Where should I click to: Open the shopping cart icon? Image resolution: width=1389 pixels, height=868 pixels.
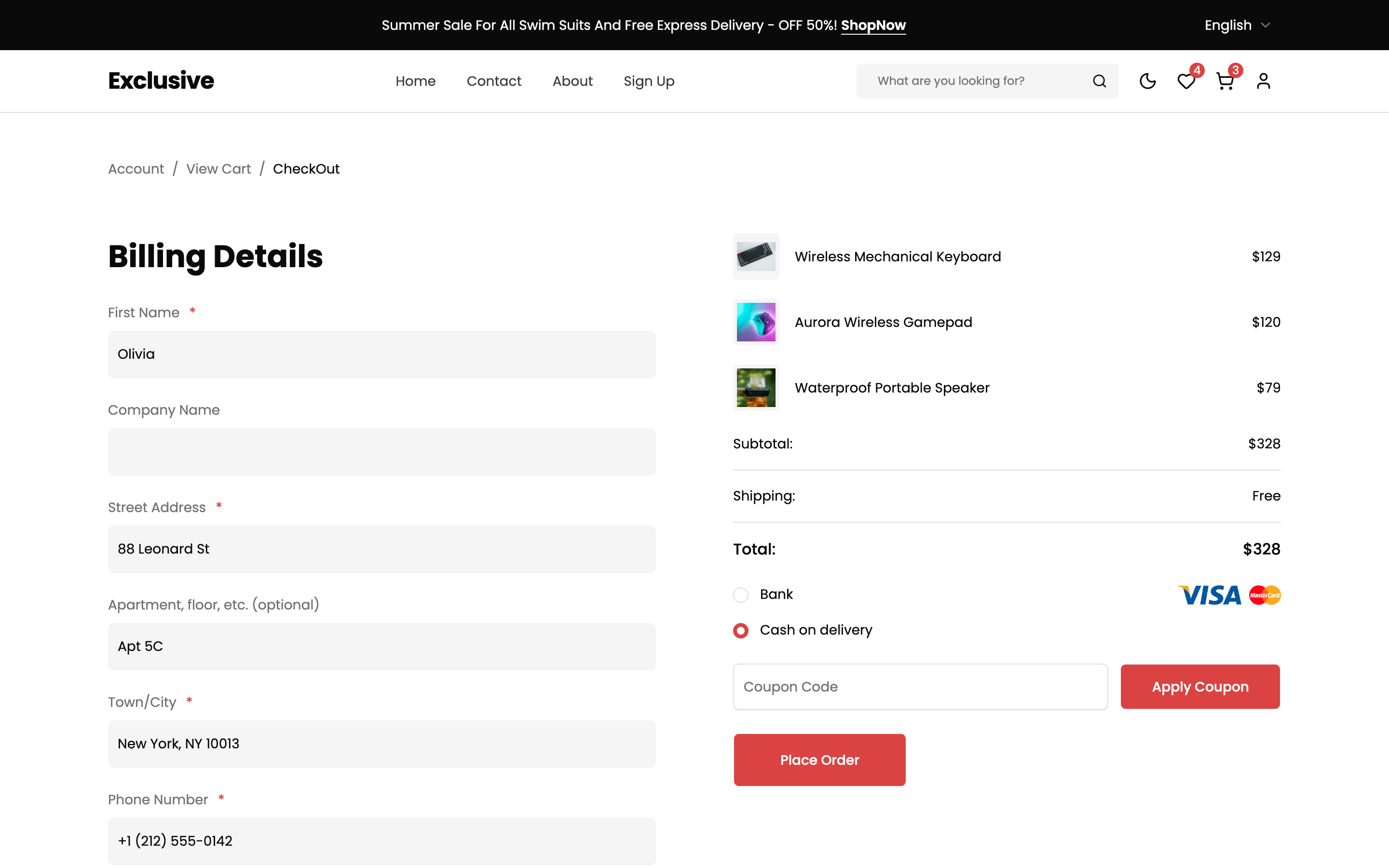coord(1224,81)
